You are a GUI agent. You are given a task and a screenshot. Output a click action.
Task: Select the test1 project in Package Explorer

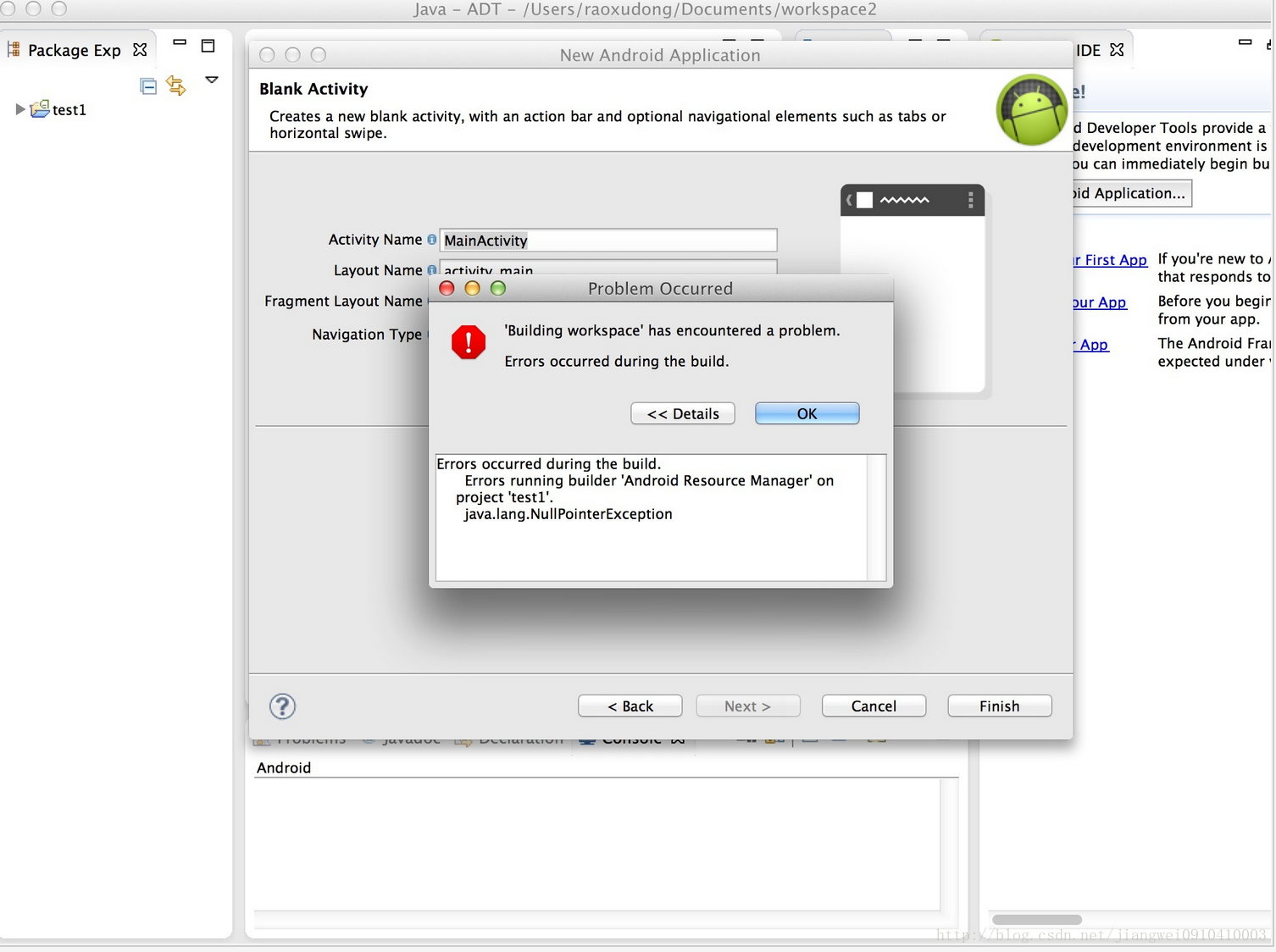coord(69,109)
